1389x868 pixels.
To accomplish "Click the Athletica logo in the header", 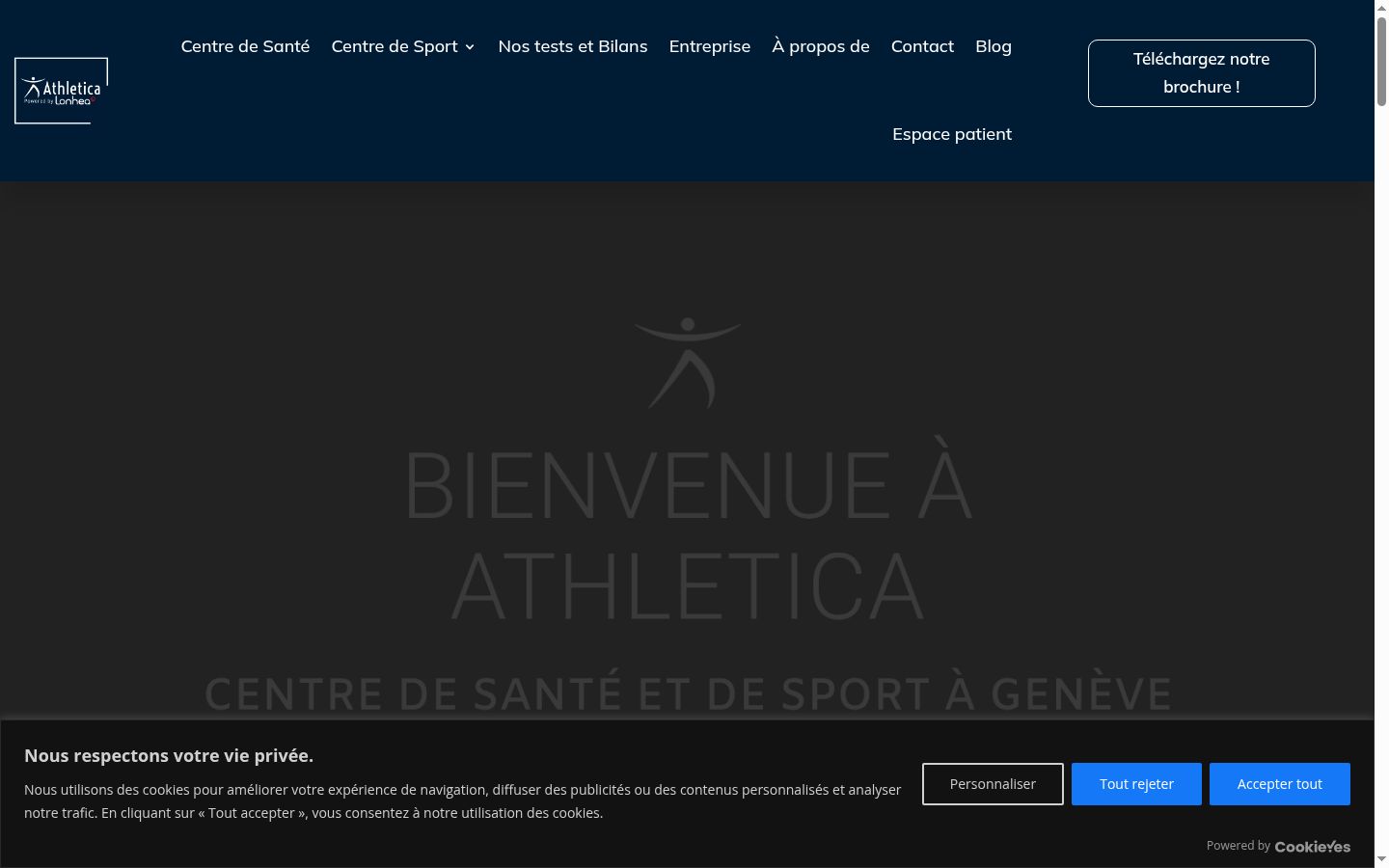I will [x=61, y=91].
